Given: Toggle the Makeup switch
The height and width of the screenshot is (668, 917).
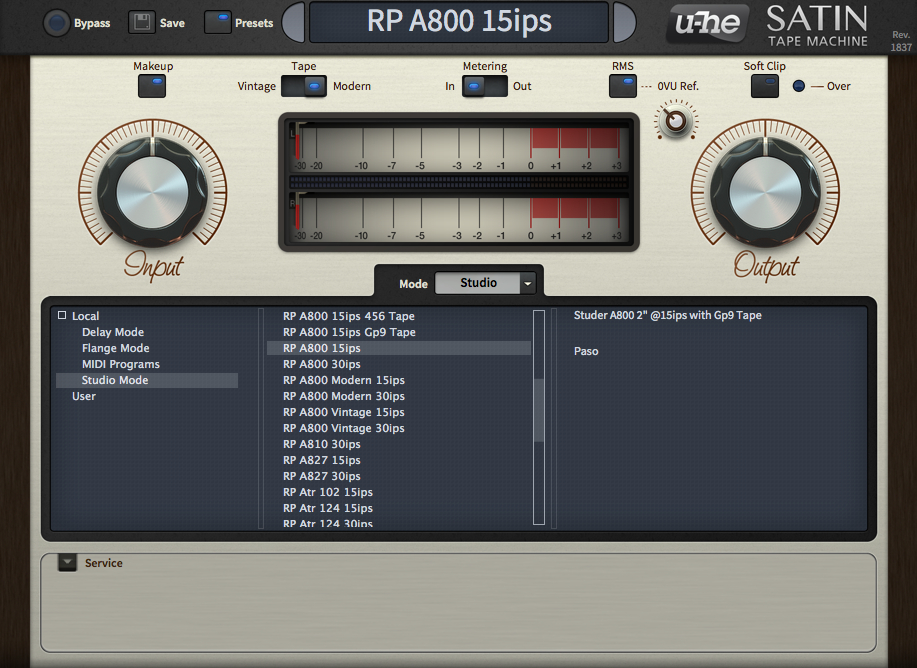Looking at the screenshot, I should 152,86.
